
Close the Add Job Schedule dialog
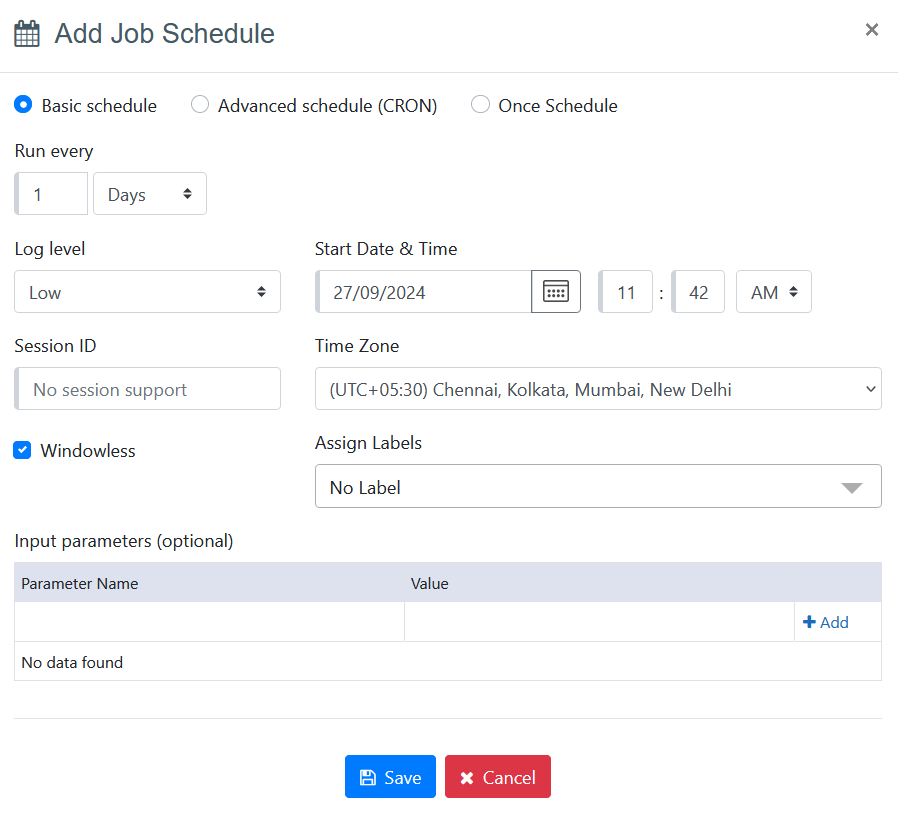tap(871, 30)
